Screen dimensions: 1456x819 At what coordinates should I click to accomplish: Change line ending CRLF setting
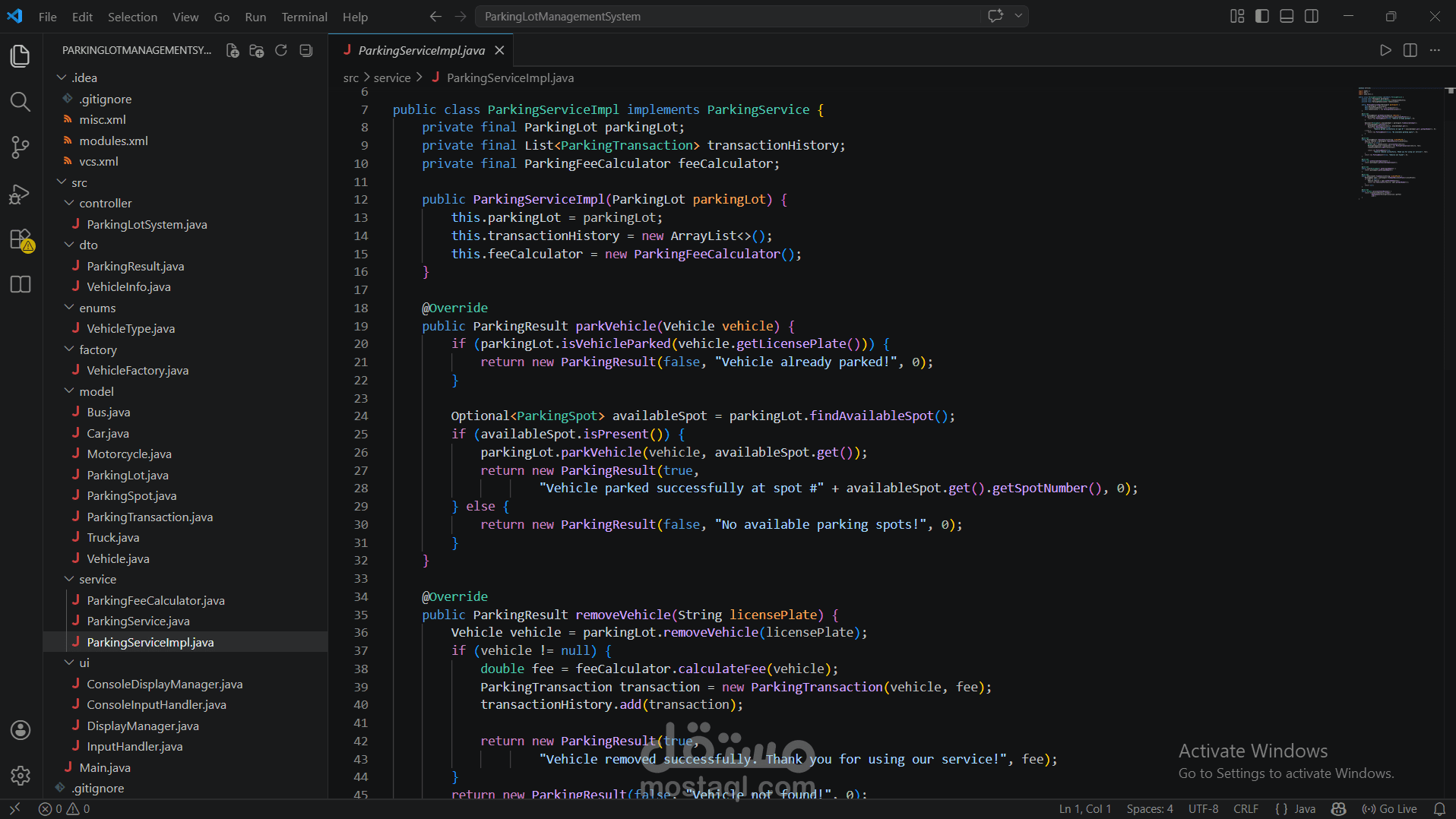(1246, 809)
